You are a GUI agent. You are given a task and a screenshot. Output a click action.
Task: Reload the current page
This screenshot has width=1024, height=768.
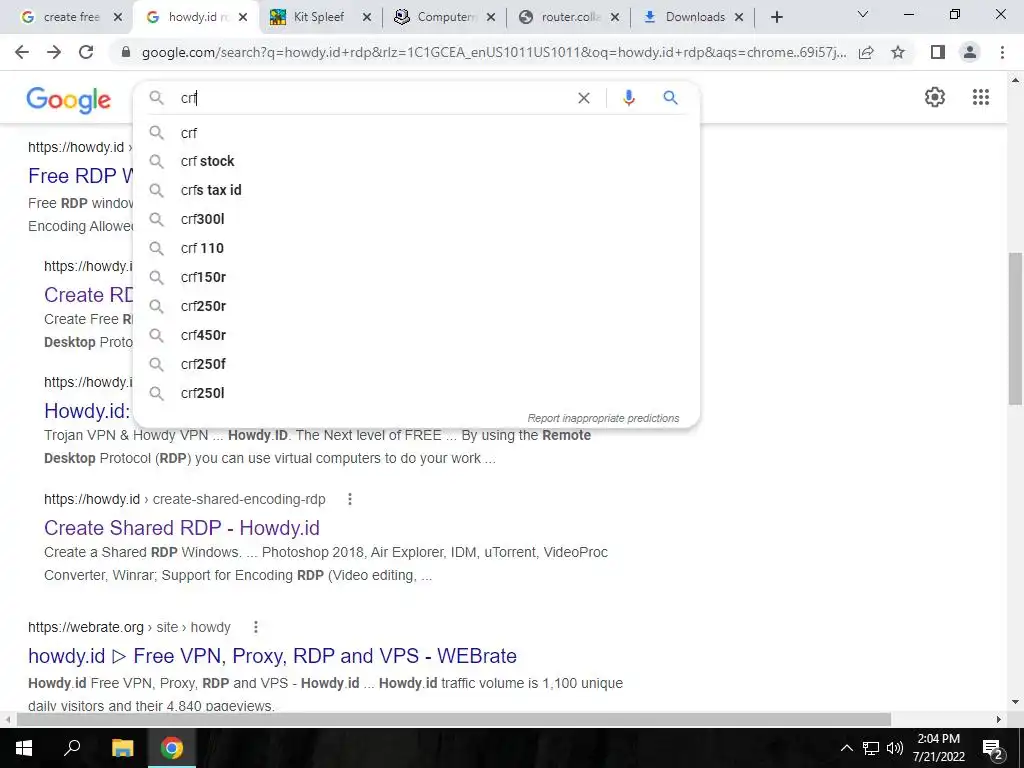click(86, 52)
